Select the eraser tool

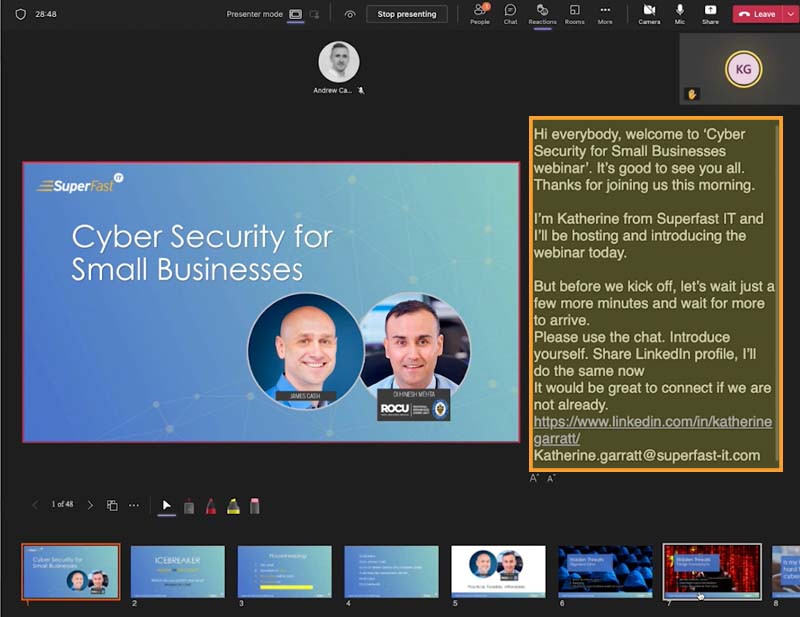(x=255, y=506)
